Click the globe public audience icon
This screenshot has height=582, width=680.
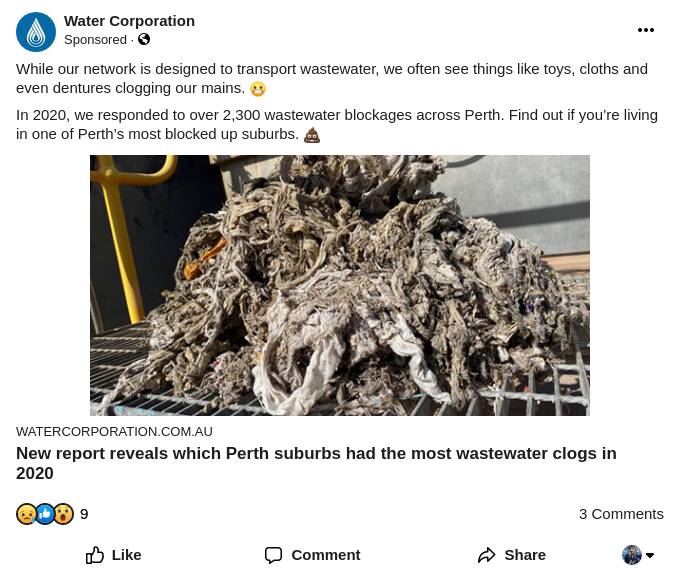[x=144, y=40]
